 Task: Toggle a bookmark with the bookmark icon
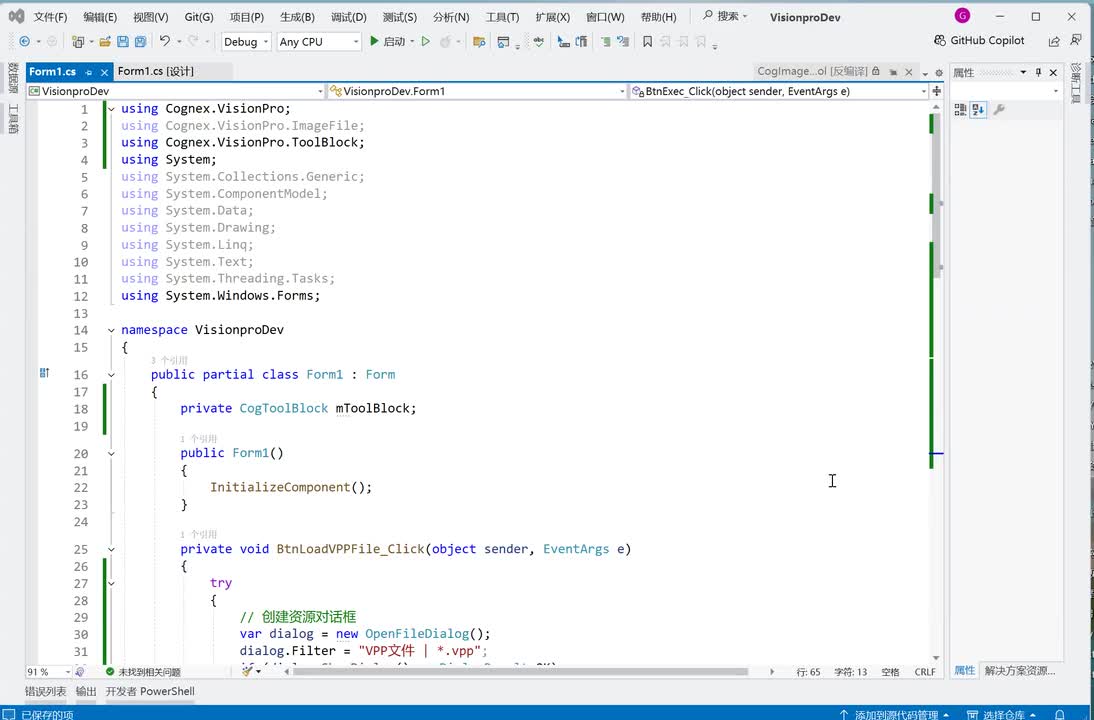pos(647,42)
